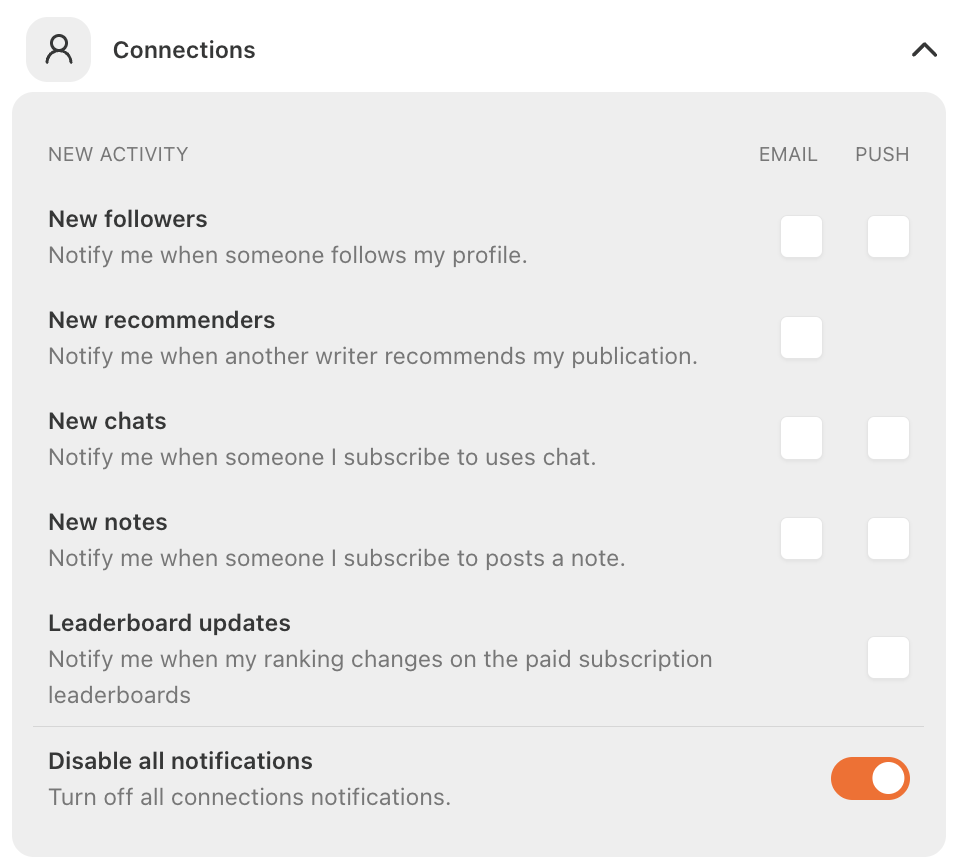Enable push for New followers

[888, 236]
